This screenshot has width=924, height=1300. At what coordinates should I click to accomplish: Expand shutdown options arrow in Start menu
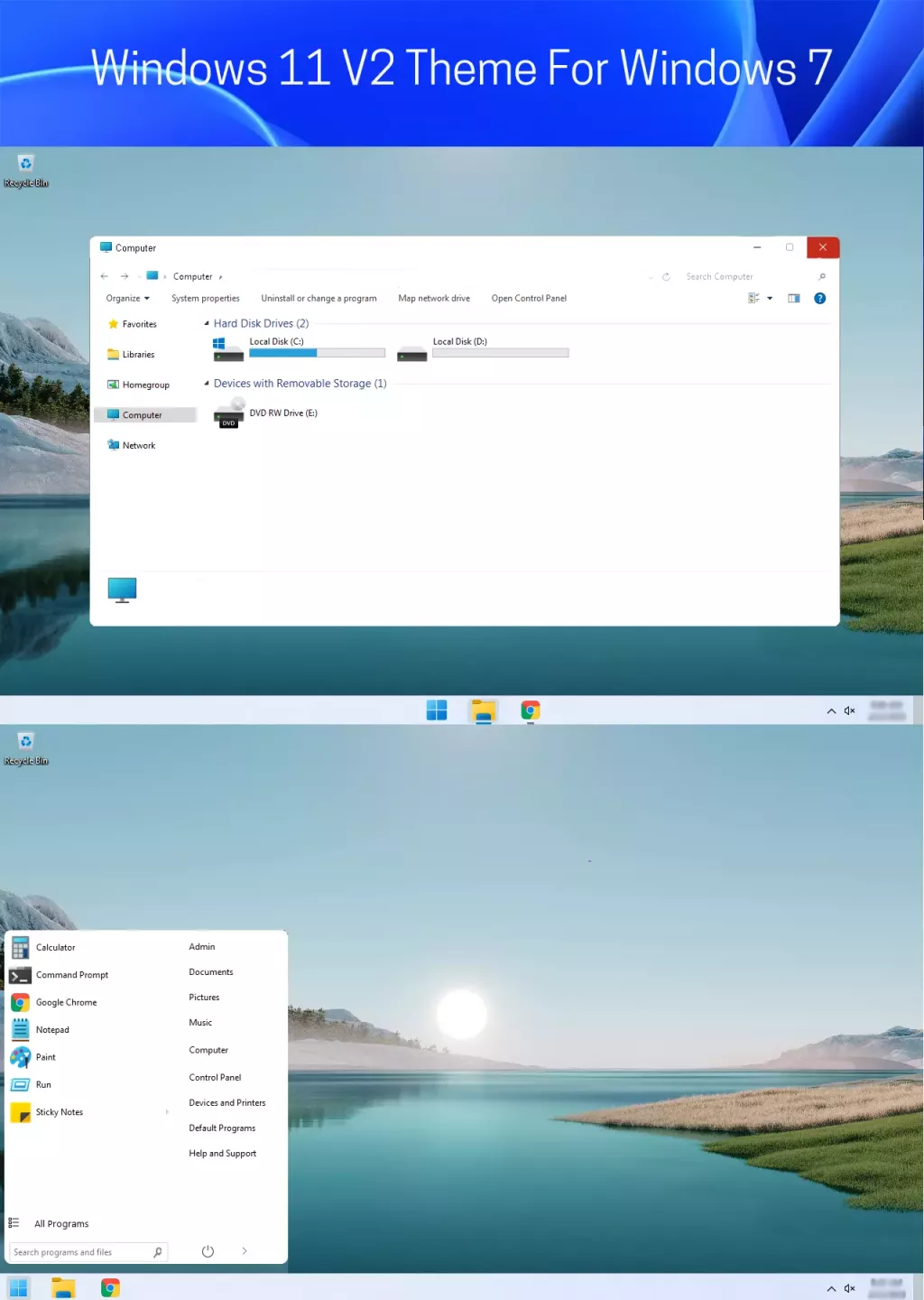click(245, 1251)
